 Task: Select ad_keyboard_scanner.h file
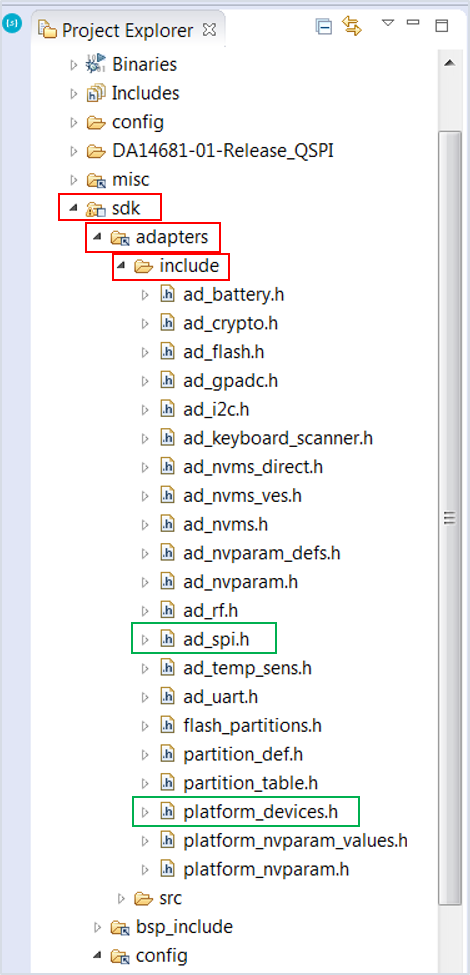[x=278, y=438]
